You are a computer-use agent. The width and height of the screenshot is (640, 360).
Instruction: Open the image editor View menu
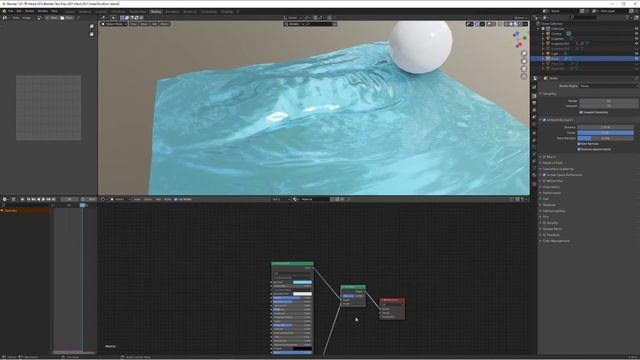tap(16, 18)
